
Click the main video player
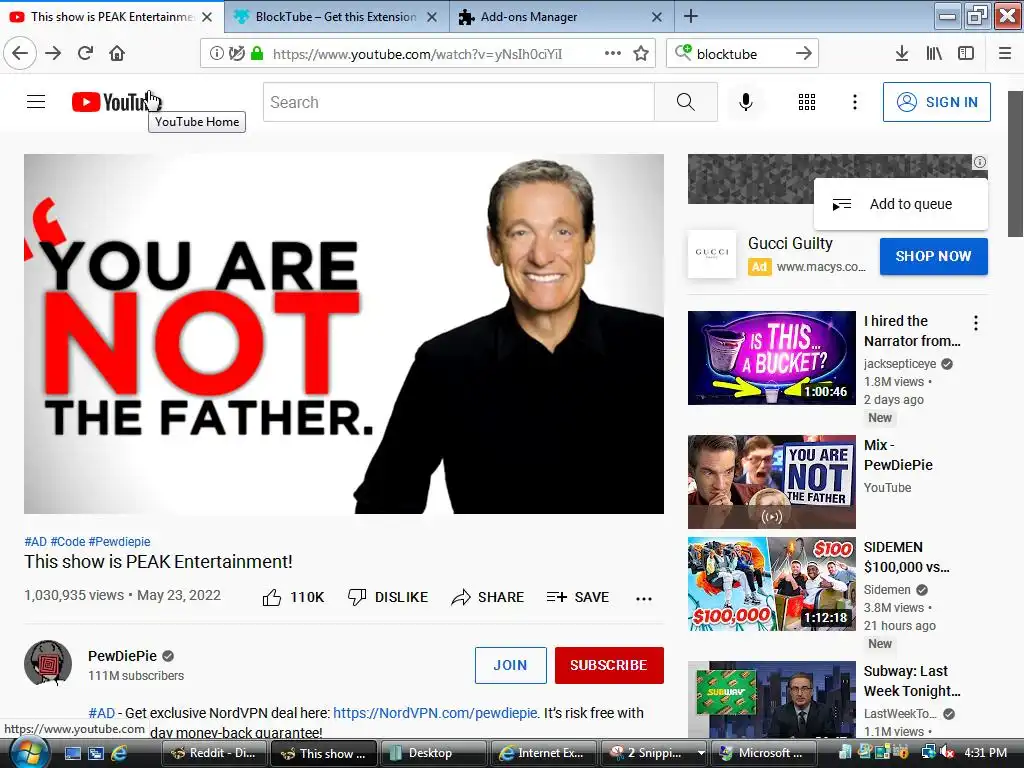click(344, 334)
